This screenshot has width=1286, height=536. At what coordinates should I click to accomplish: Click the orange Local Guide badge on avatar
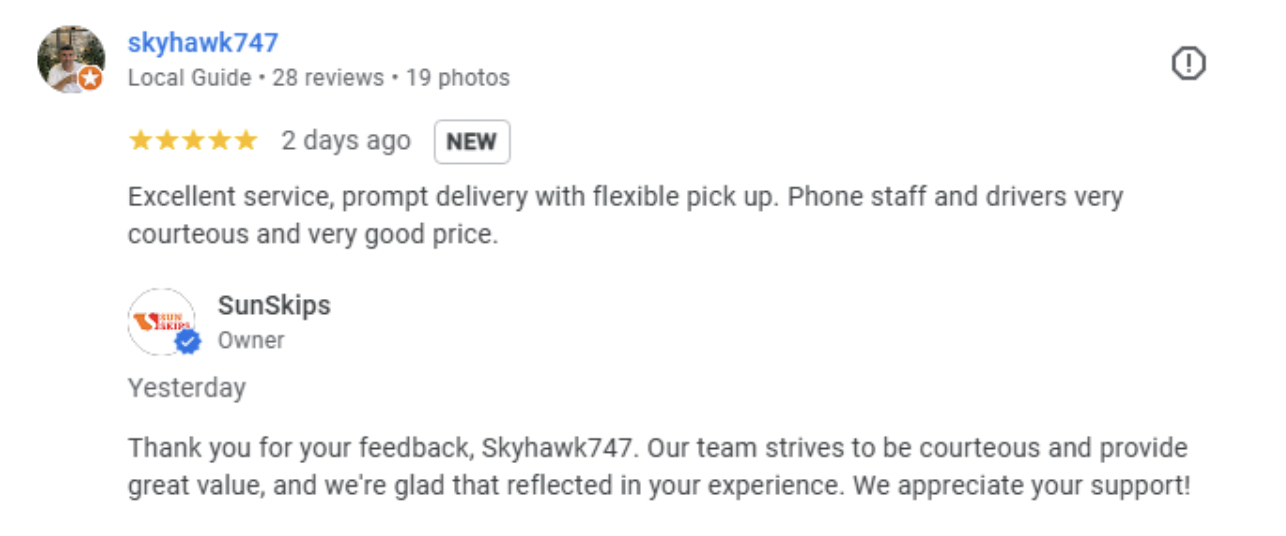click(x=90, y=79)
